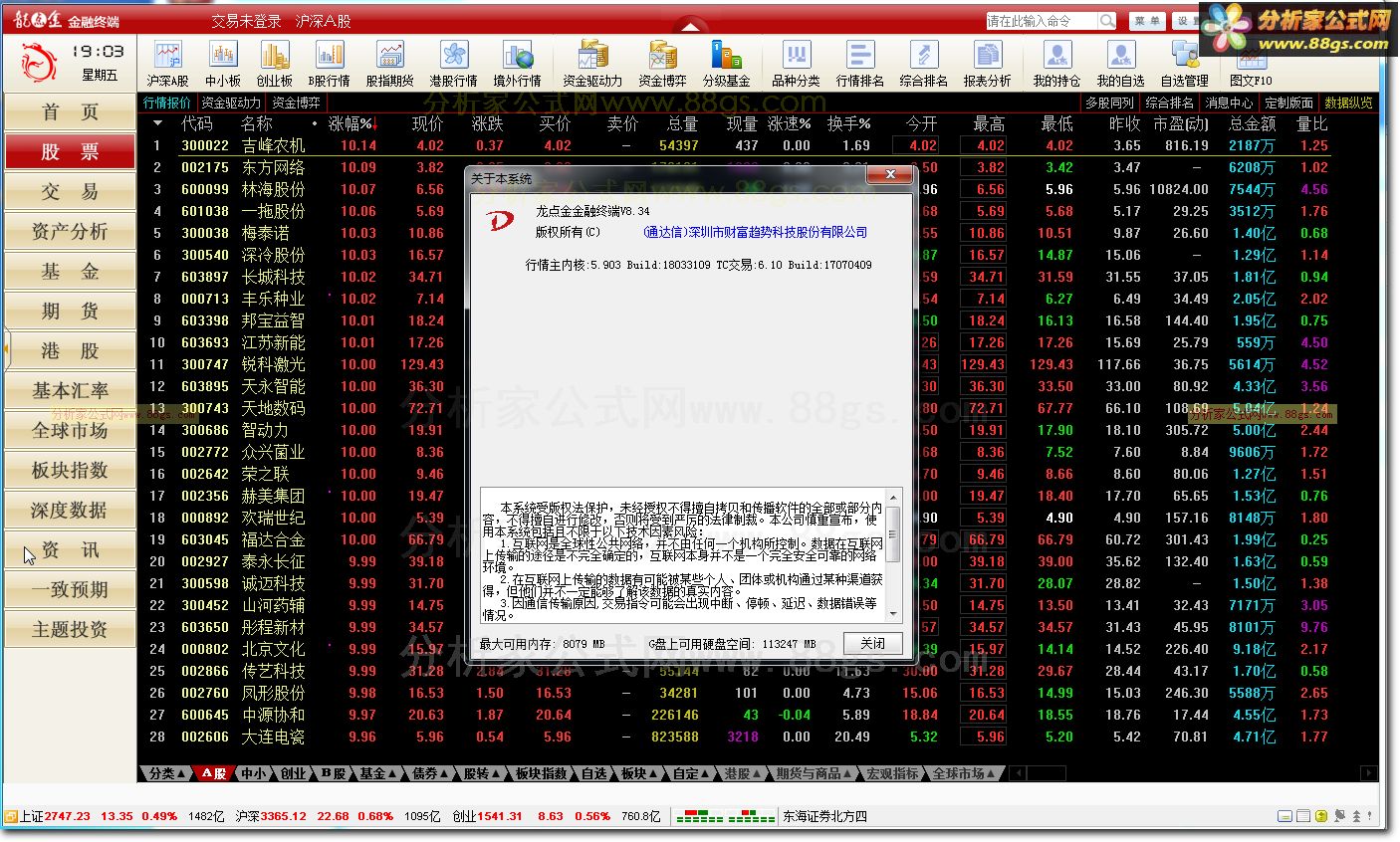The height and width of the screenshot is (842, 1400).
Task: Click the 菜单 button at top
Action: 1147,21
